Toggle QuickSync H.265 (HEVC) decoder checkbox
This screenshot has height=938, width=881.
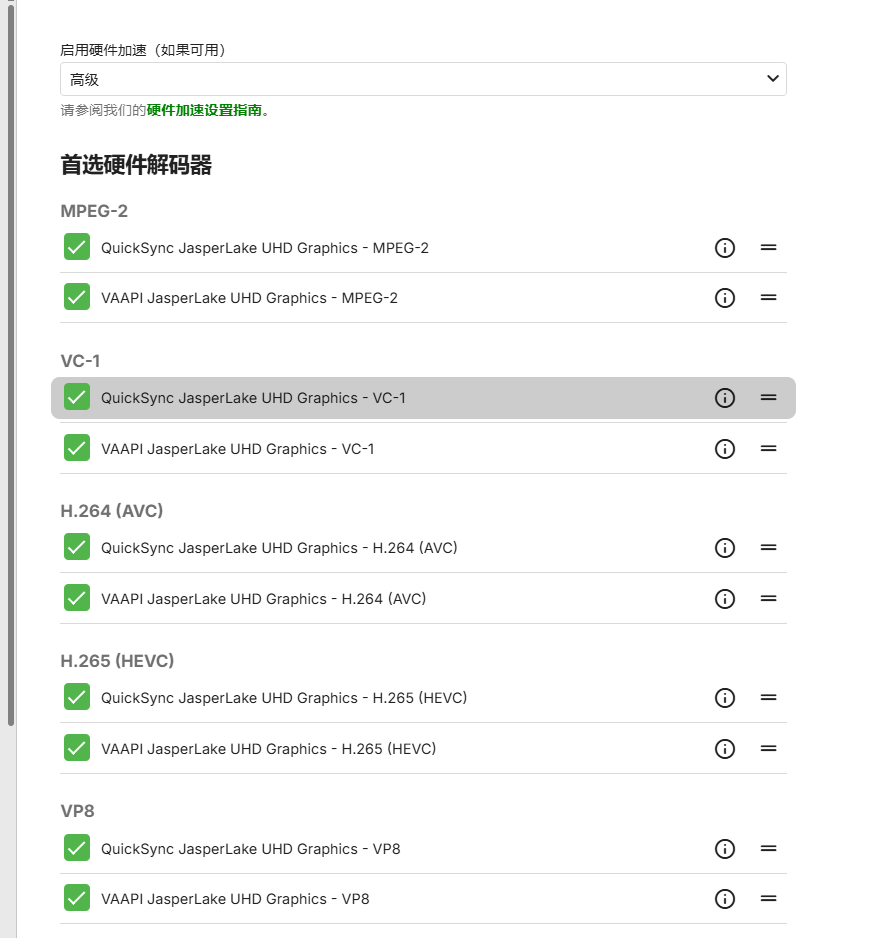pyautogui.click(x=77, y=697)
